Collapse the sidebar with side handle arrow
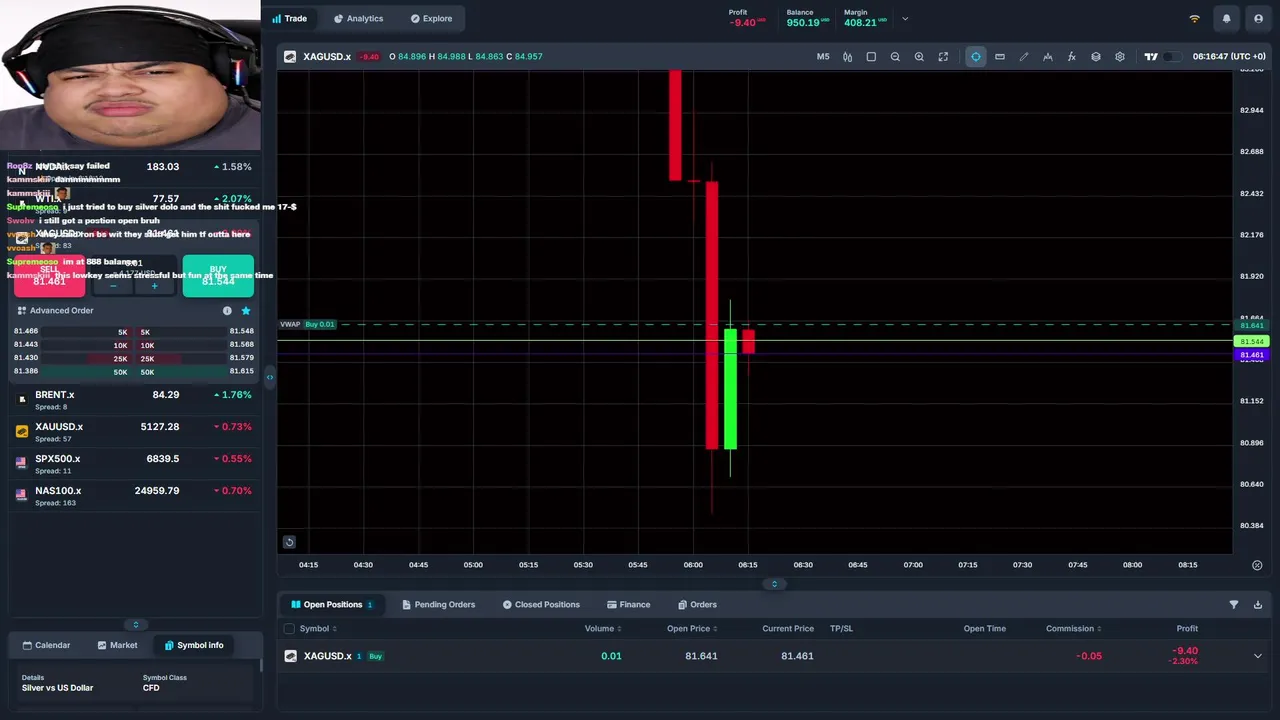 tap(269, 377)
